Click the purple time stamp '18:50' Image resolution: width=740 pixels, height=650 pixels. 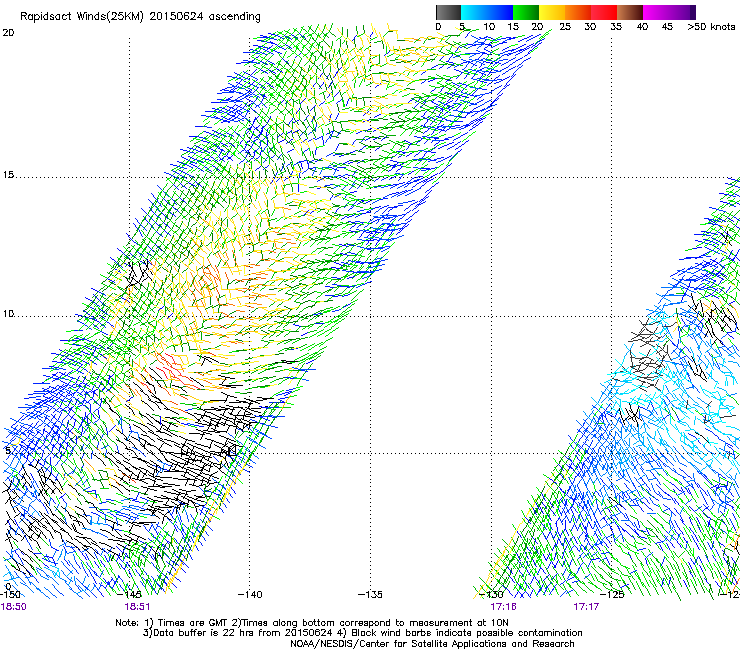tap(13, 607)
